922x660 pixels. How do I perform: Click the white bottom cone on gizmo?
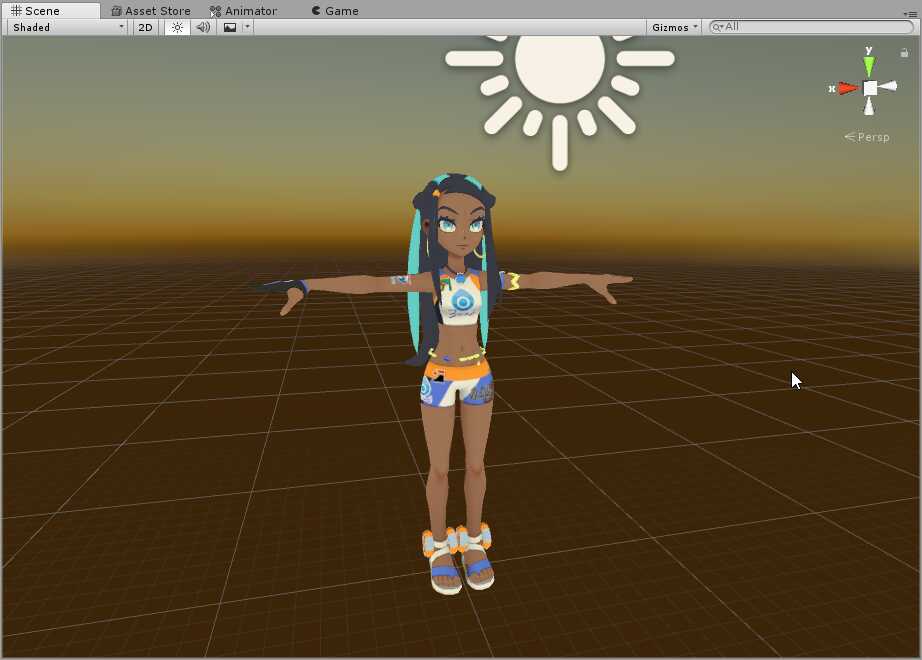(870, 107)
